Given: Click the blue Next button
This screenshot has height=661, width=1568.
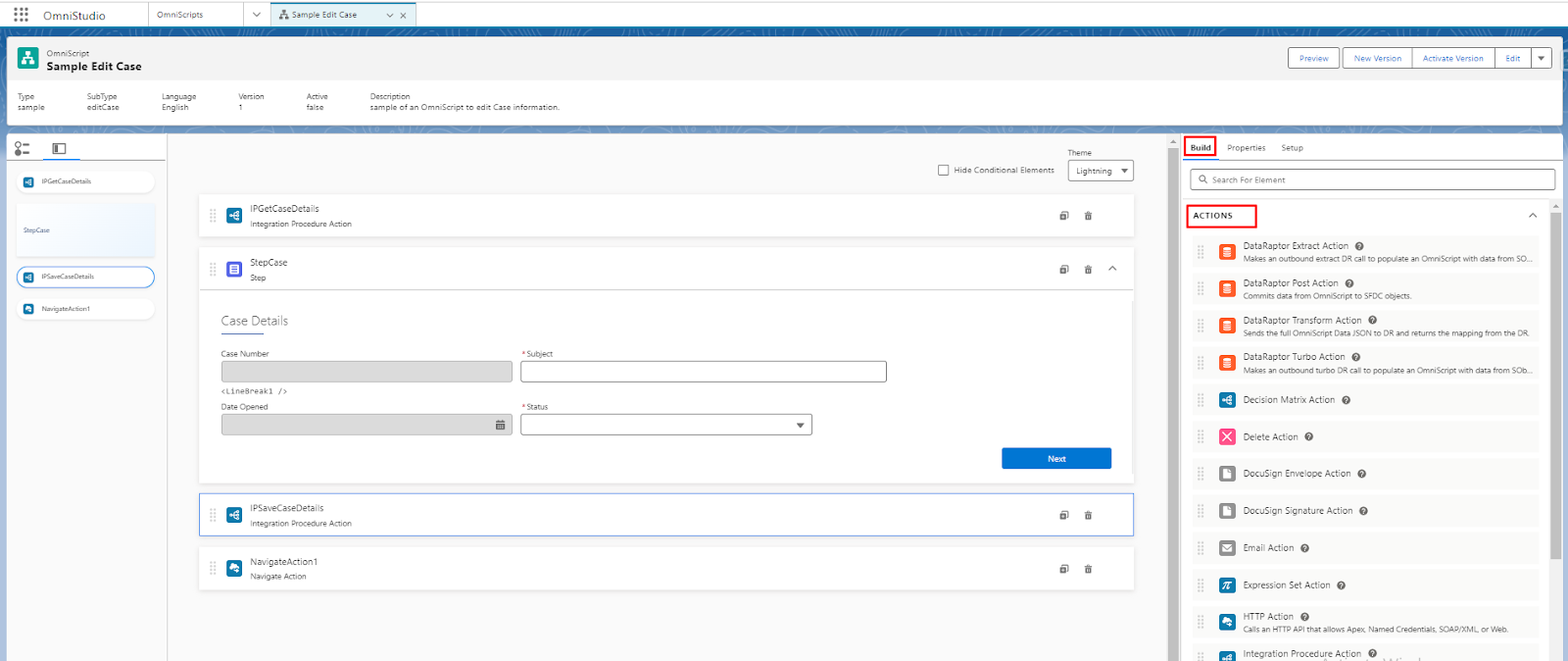Looking at the screenshot, I should pyautogui.click(x=1056, y=458).
